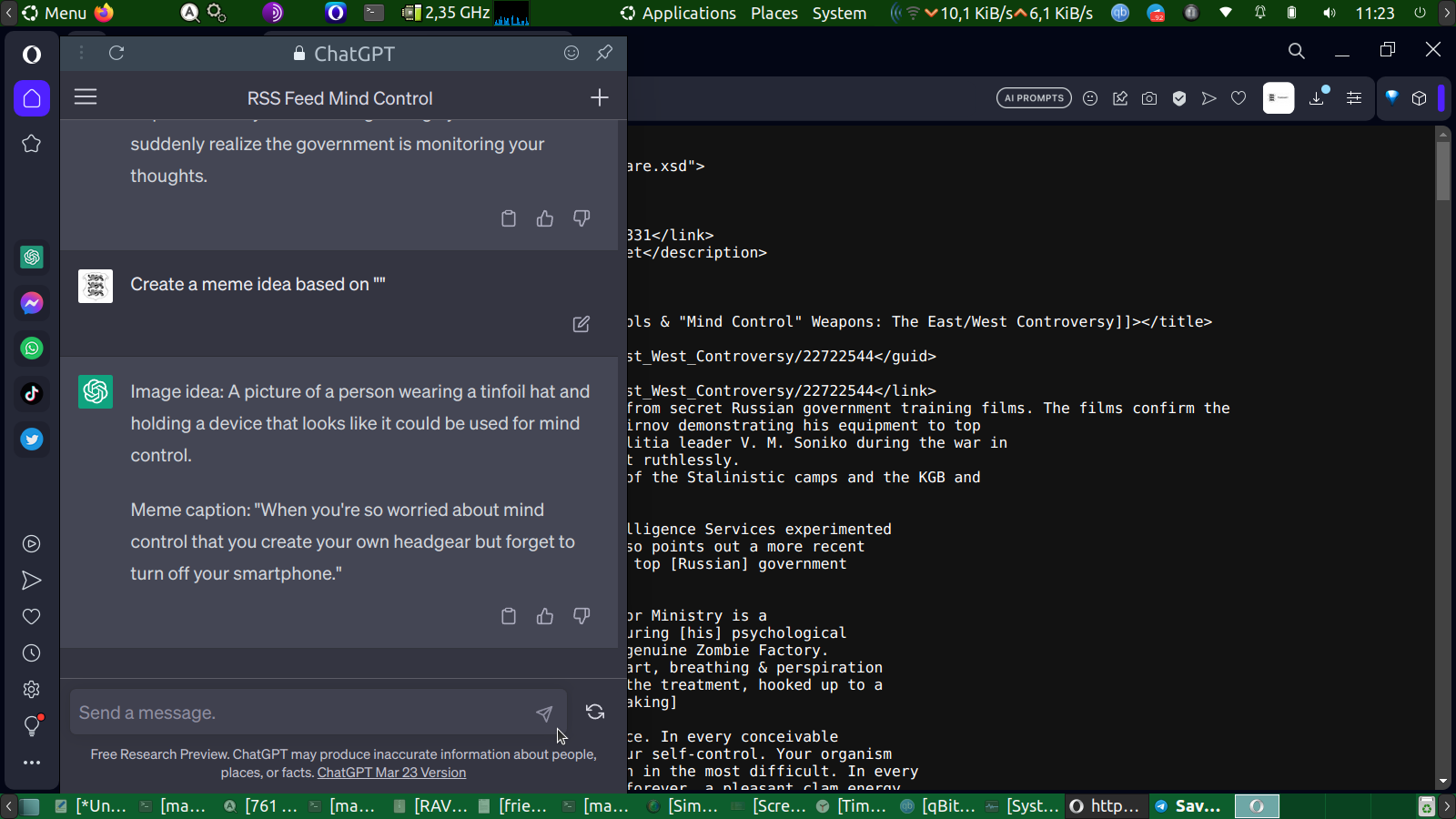Open the Places menu

pos(774,13)
